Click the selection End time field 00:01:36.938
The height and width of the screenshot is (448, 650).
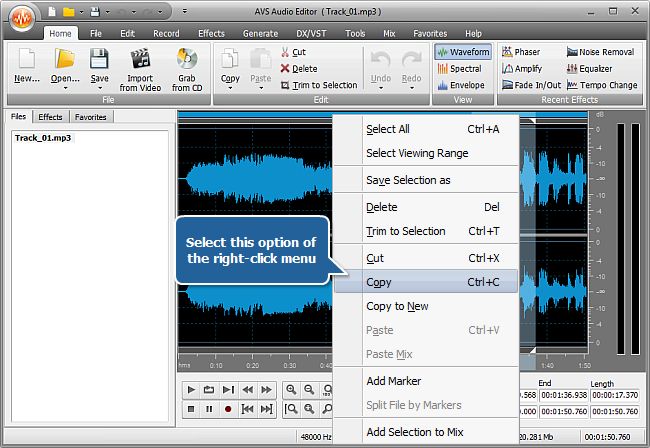coord(564,395)
